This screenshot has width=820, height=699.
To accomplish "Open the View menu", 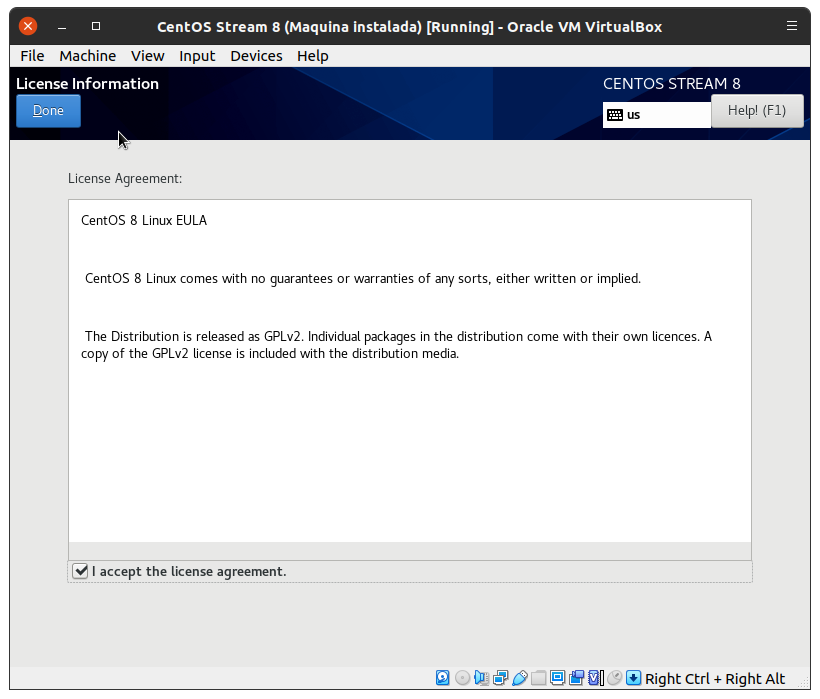I will point(147,56).
